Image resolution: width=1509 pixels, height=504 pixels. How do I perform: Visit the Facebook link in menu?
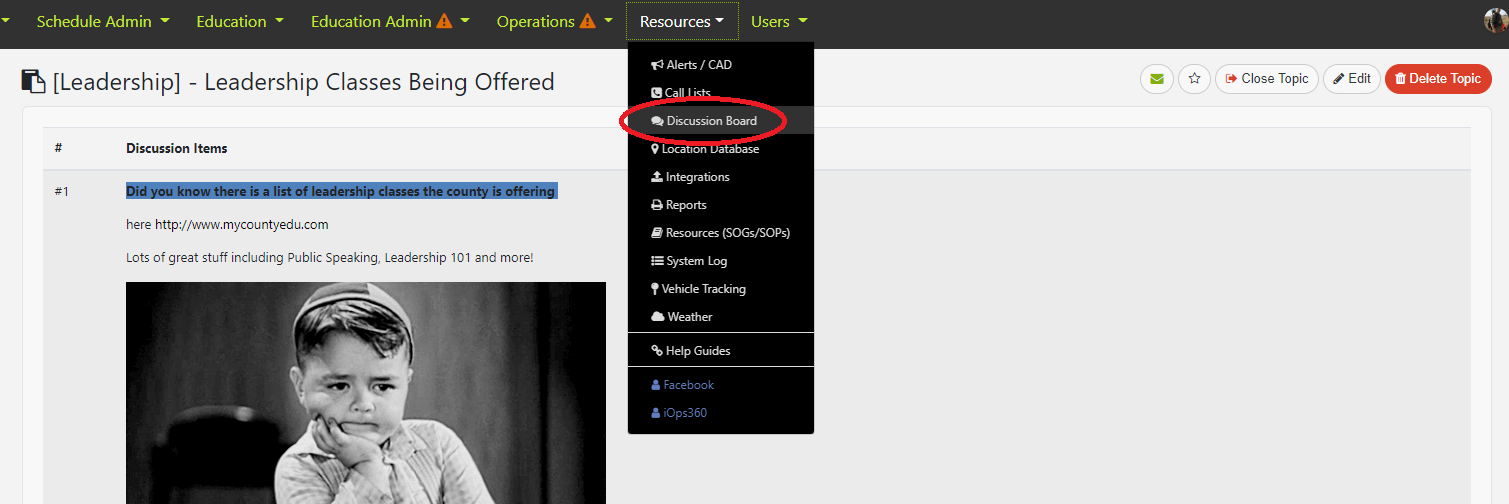721,385
